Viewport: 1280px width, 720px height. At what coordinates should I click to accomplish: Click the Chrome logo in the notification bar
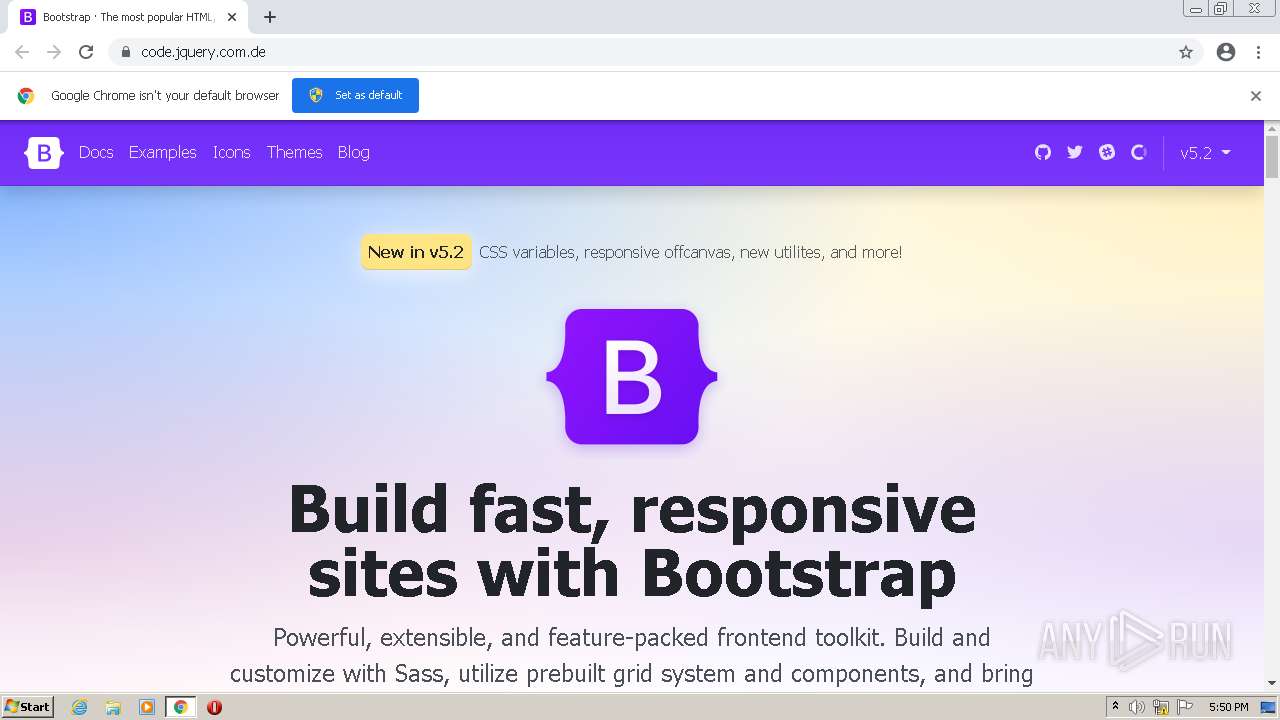(x=26, y=96)
